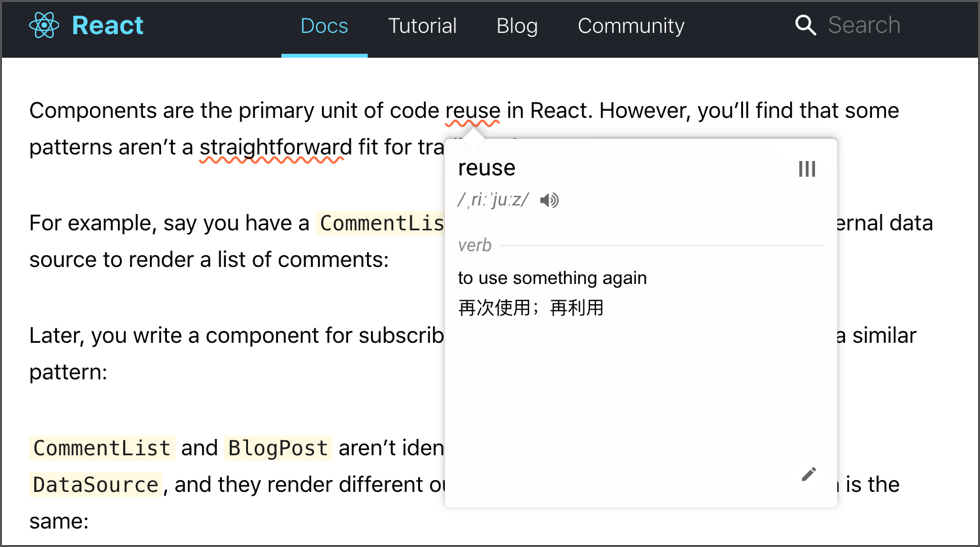Screen dimensions: 980x547
Task: Click the BlogPost code text
Action: (x=278, y=448)
